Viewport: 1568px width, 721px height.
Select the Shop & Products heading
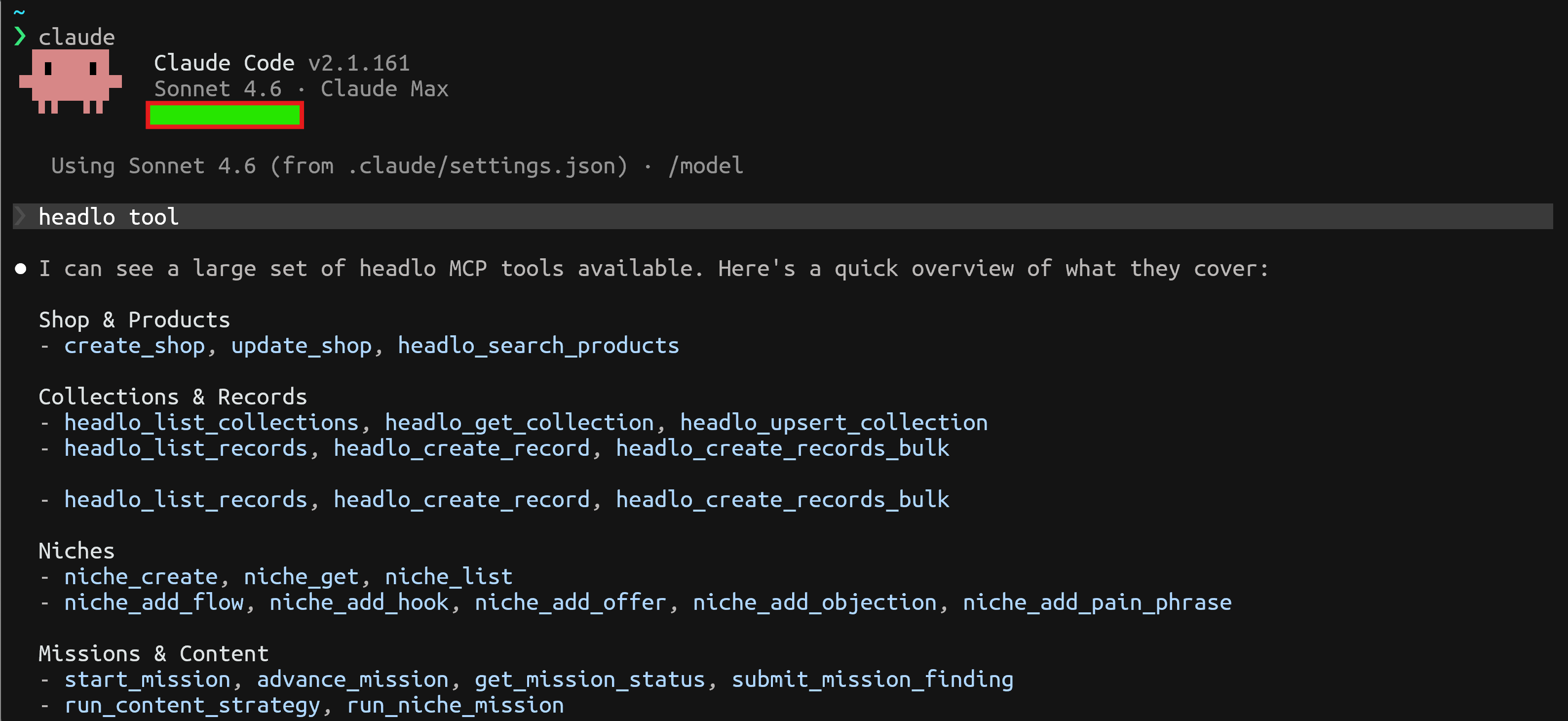pos(135,320)
